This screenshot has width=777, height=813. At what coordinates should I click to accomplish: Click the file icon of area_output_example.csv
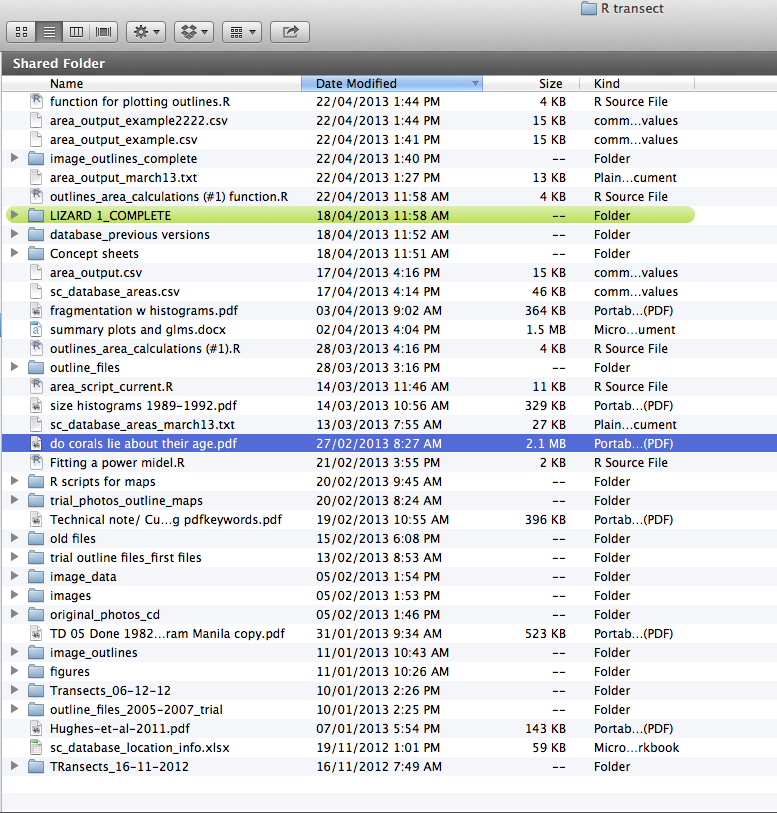36,139
